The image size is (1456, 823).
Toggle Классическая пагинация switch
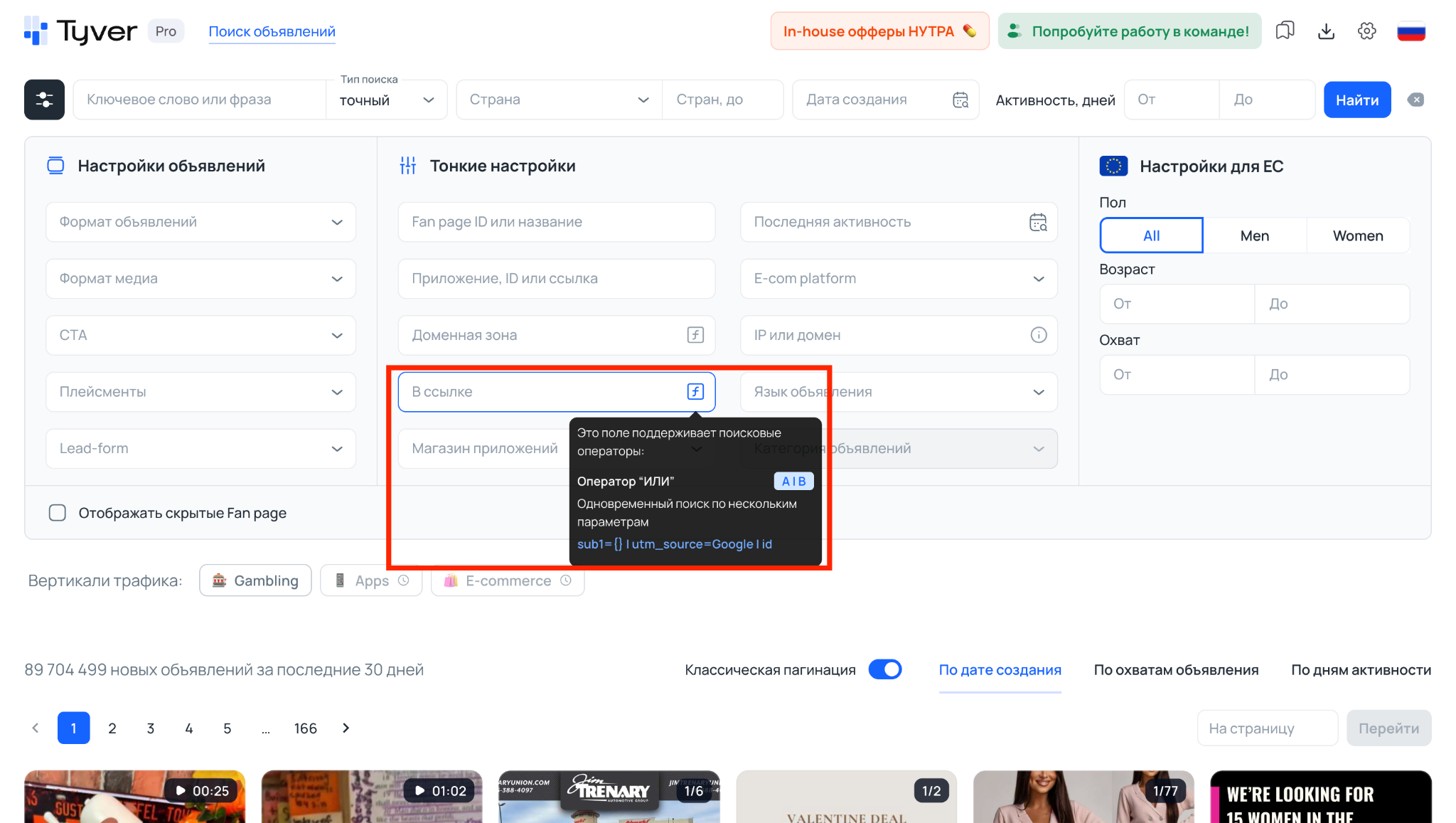884,669
